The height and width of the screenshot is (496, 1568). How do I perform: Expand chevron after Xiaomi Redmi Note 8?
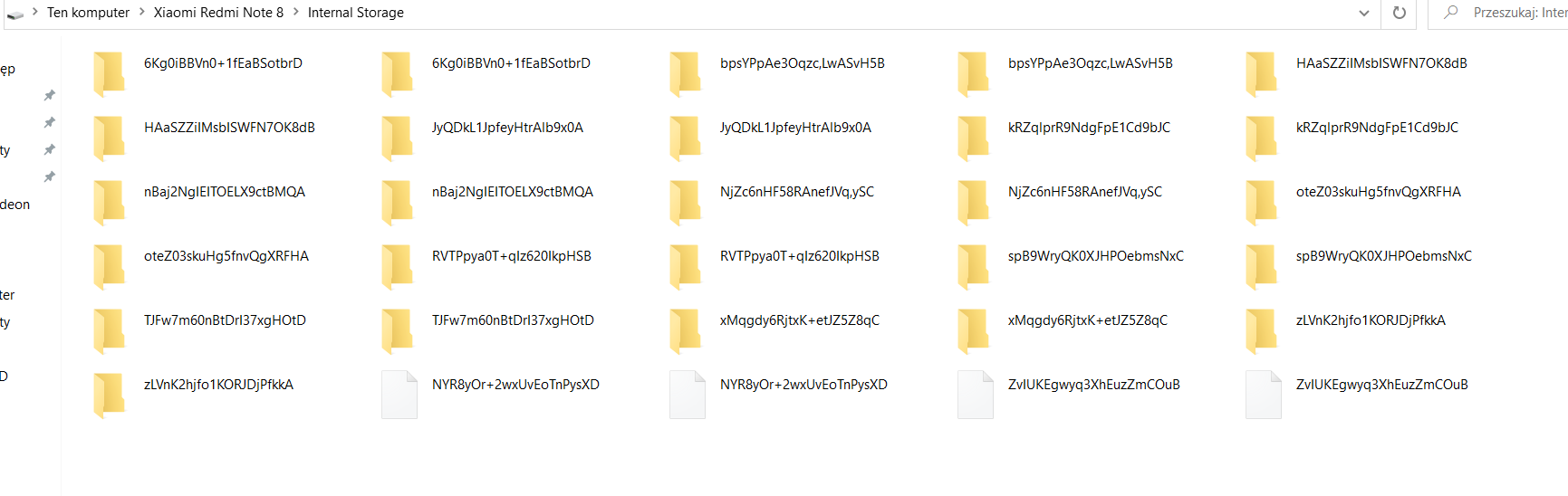pyautogui.click(x=295, y=13)
